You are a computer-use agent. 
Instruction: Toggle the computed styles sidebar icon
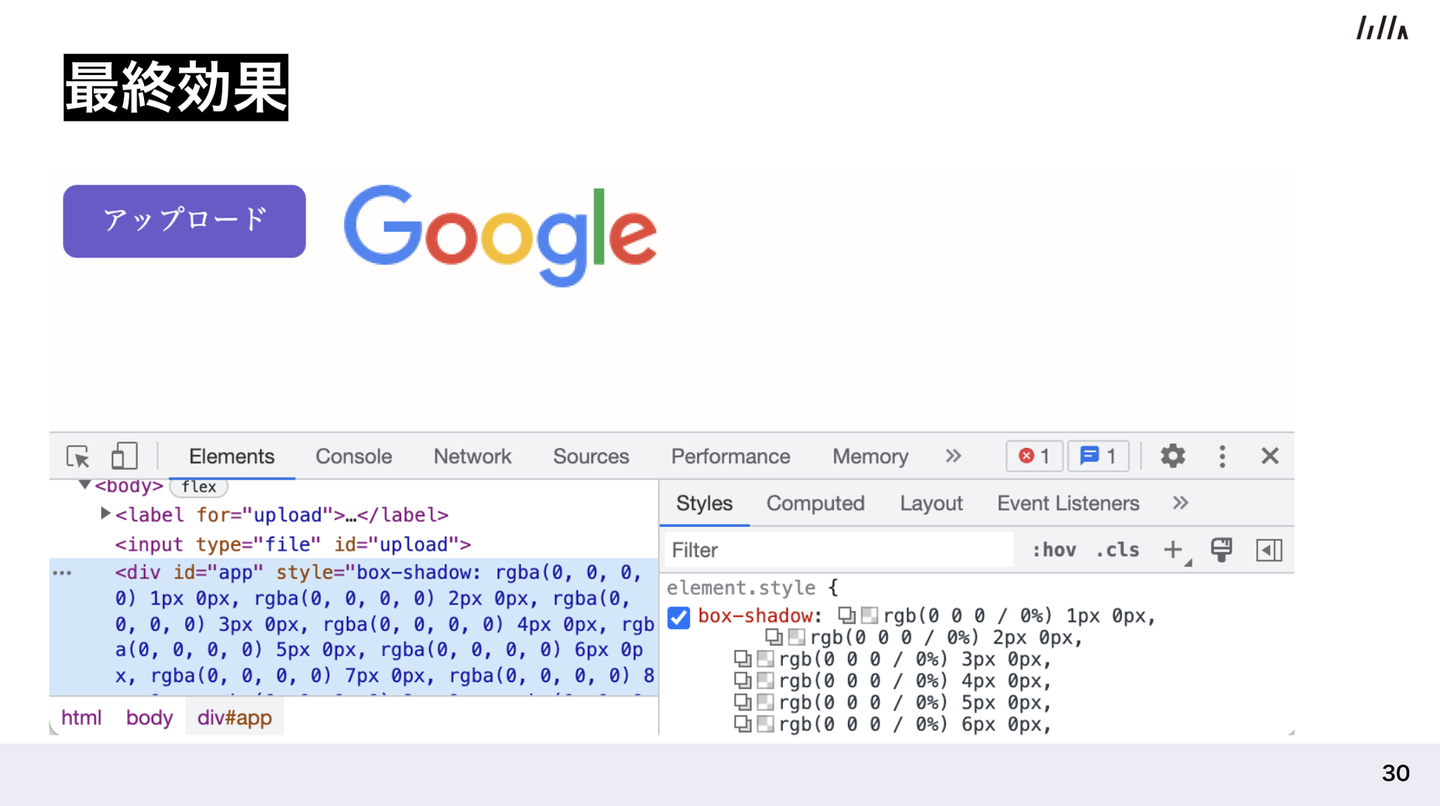pos(1269,550)
